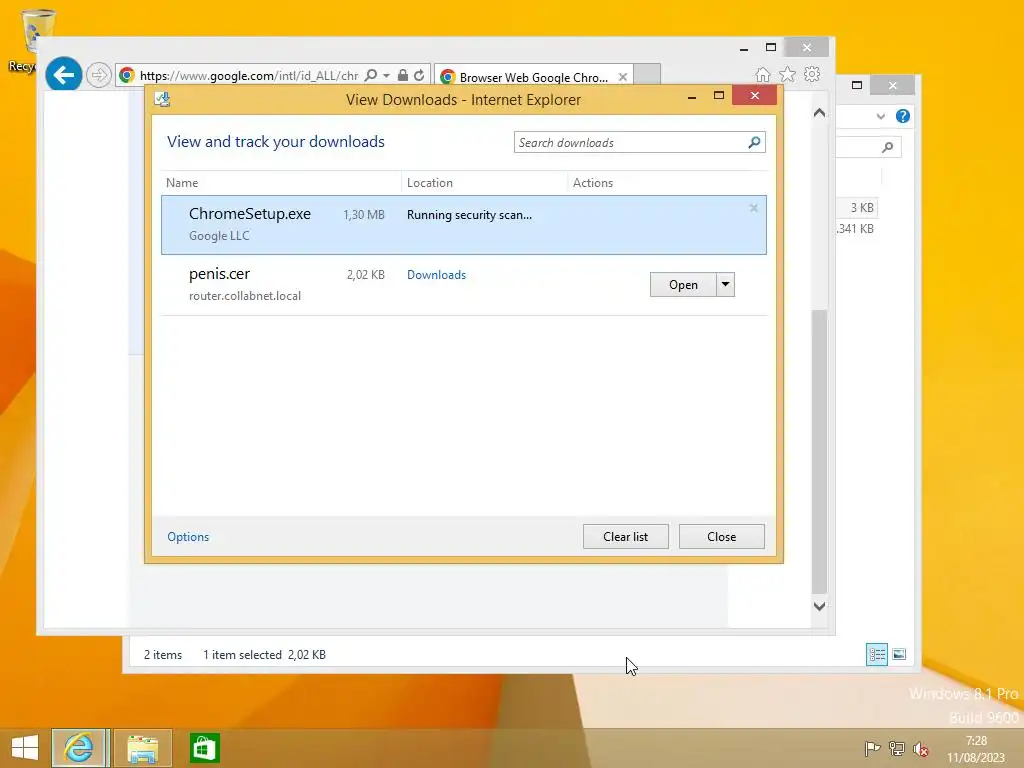Open the IE Tools gear icon
The image size is (1024, 768).
[x=812, y=74]
